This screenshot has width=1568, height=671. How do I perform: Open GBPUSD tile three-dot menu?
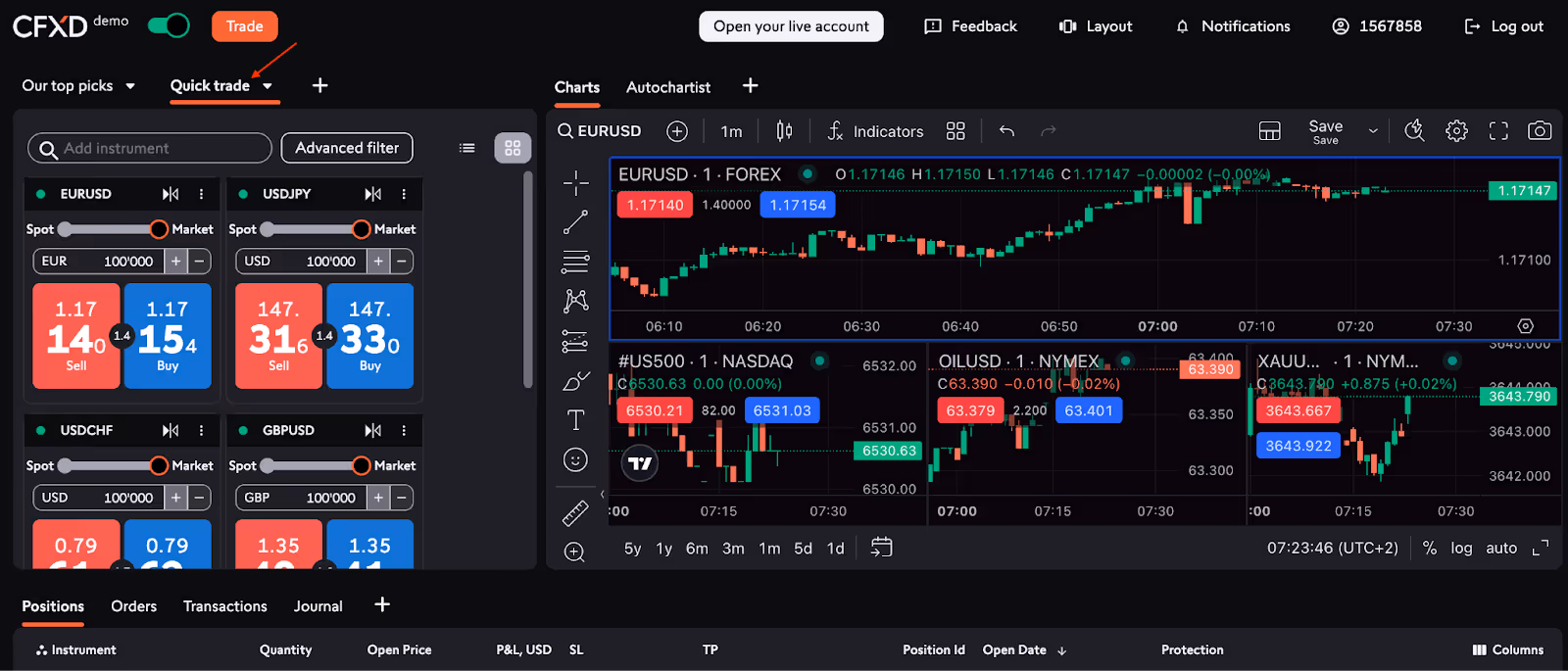click(x=404, y=430)
